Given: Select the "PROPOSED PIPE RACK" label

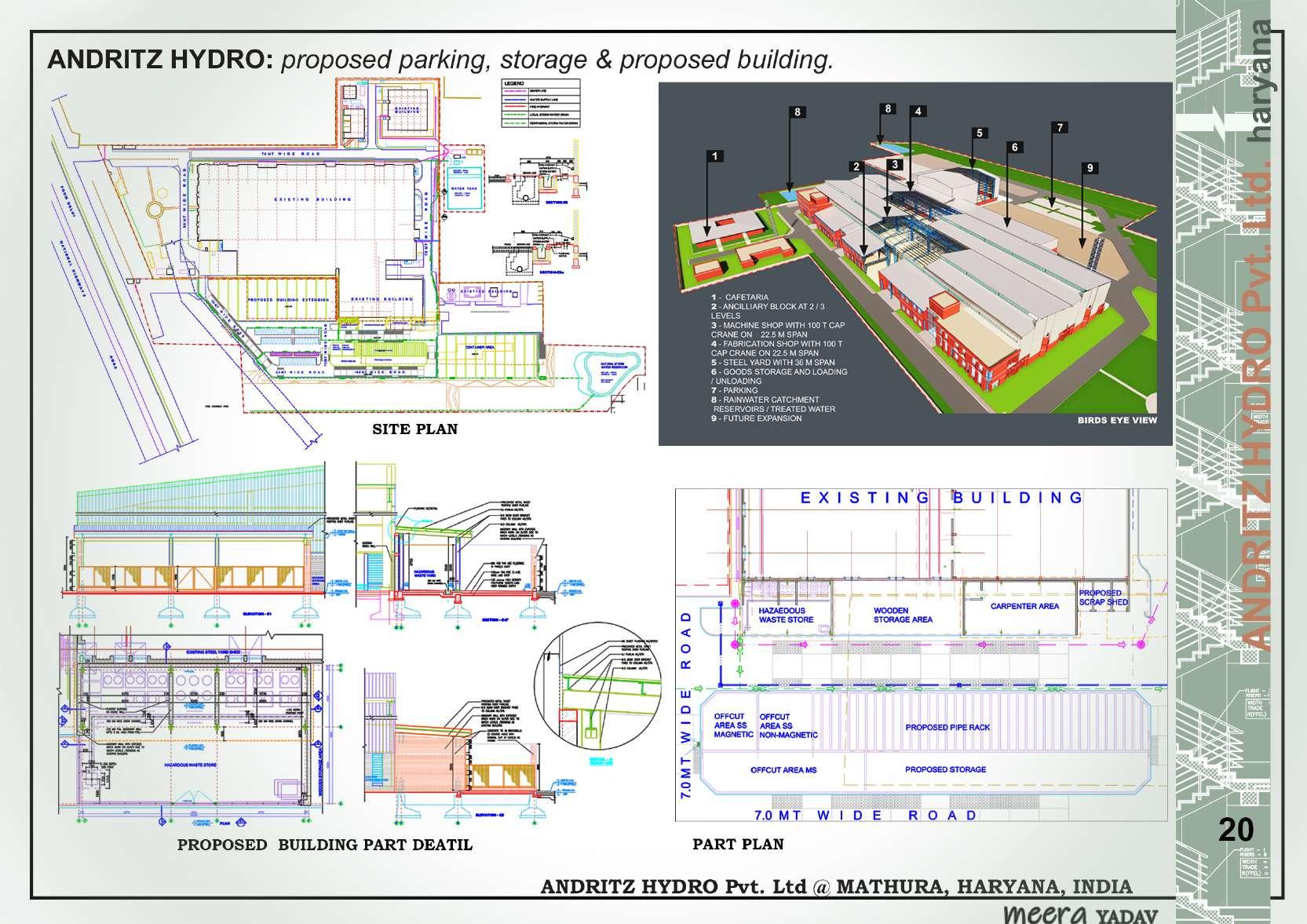Looking at the screenshot, I should click(947, 728).
